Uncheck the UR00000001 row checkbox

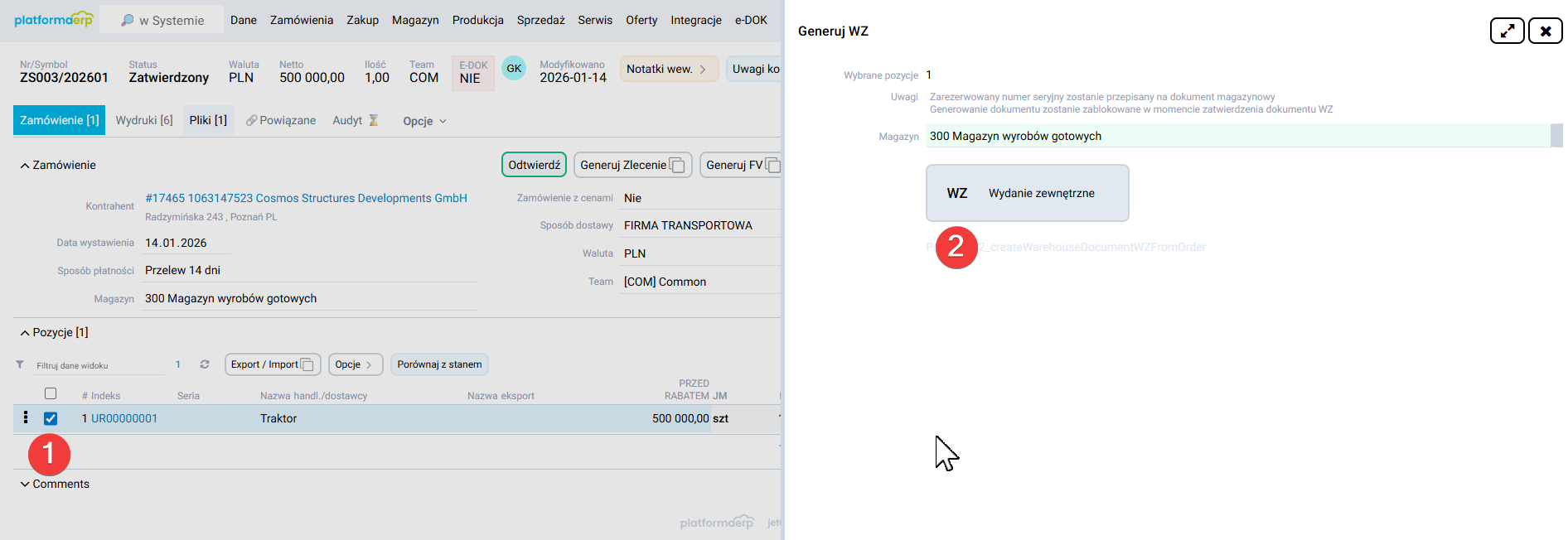click(x=51, y=418)
